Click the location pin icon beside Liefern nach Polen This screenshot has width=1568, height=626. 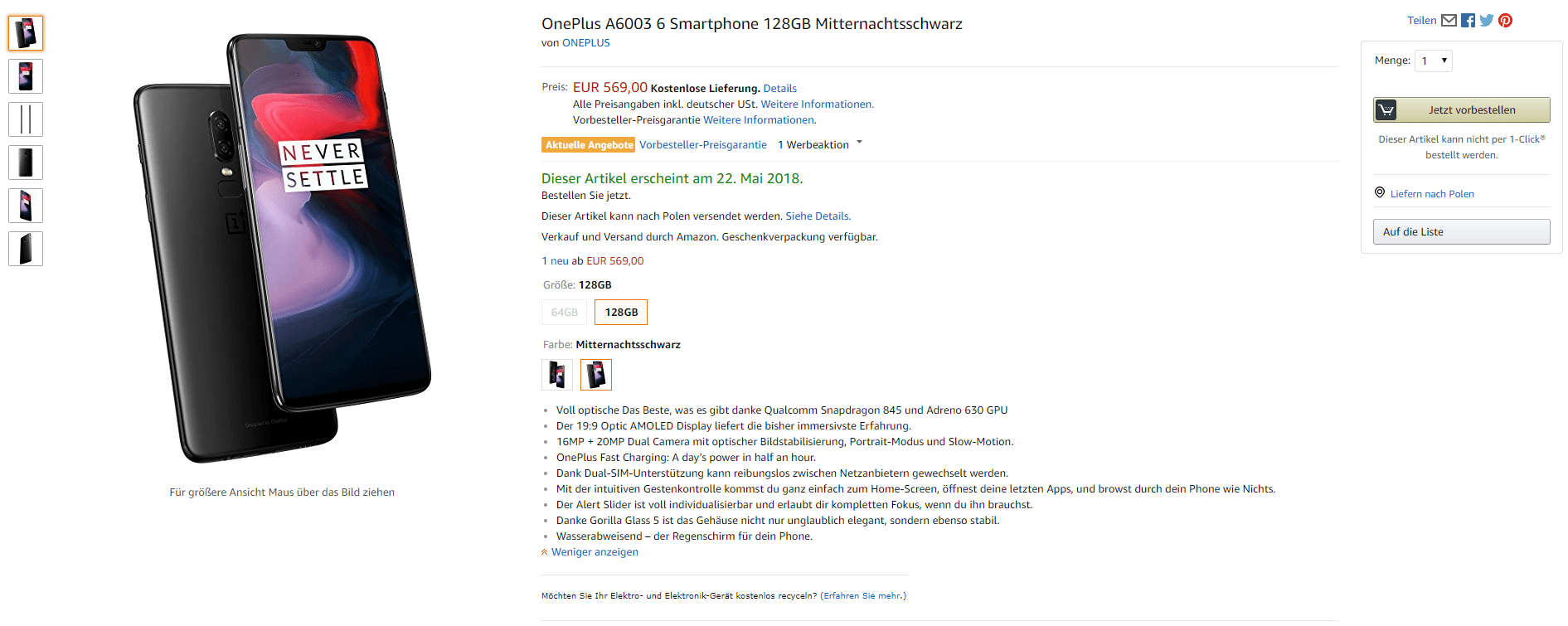click(1380, 192)
